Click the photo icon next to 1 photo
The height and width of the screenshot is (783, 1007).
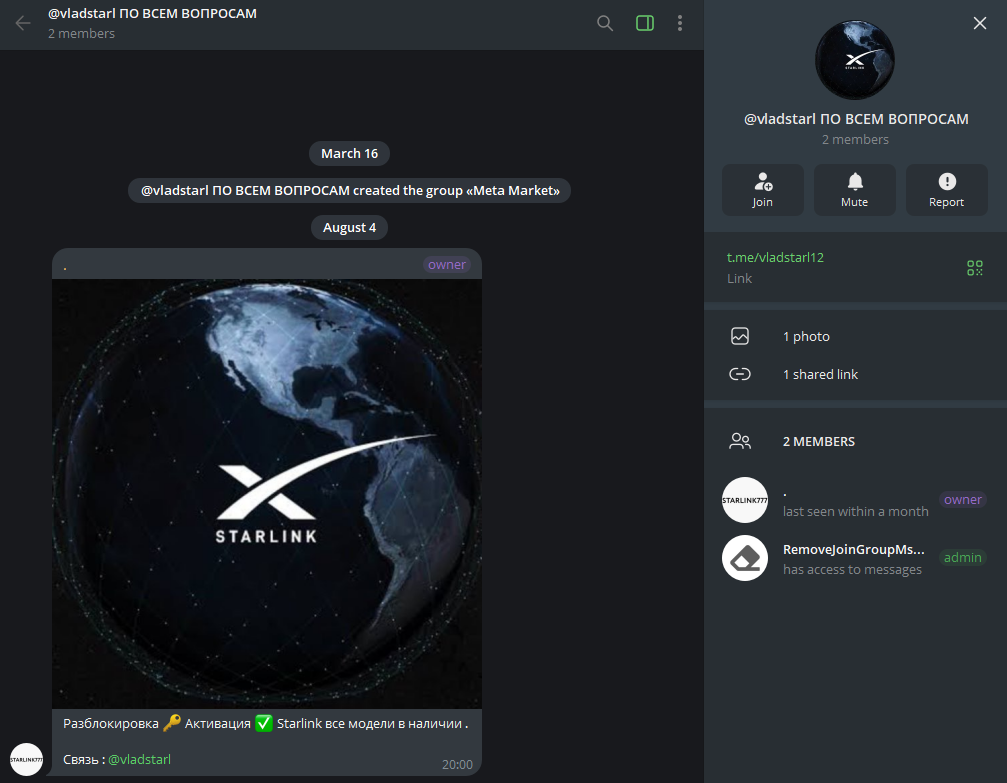pyautogui.click(x=740, y=336)
